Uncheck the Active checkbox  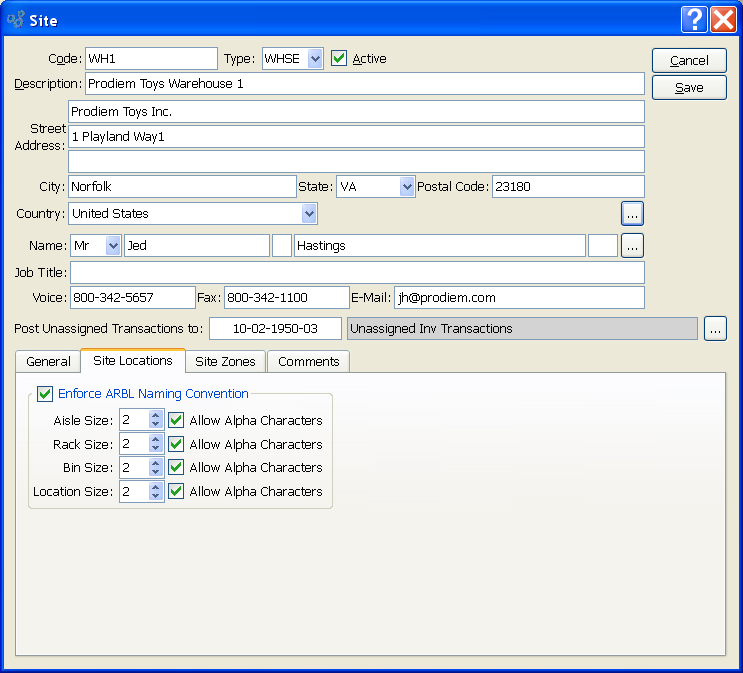tap(340, 59)
